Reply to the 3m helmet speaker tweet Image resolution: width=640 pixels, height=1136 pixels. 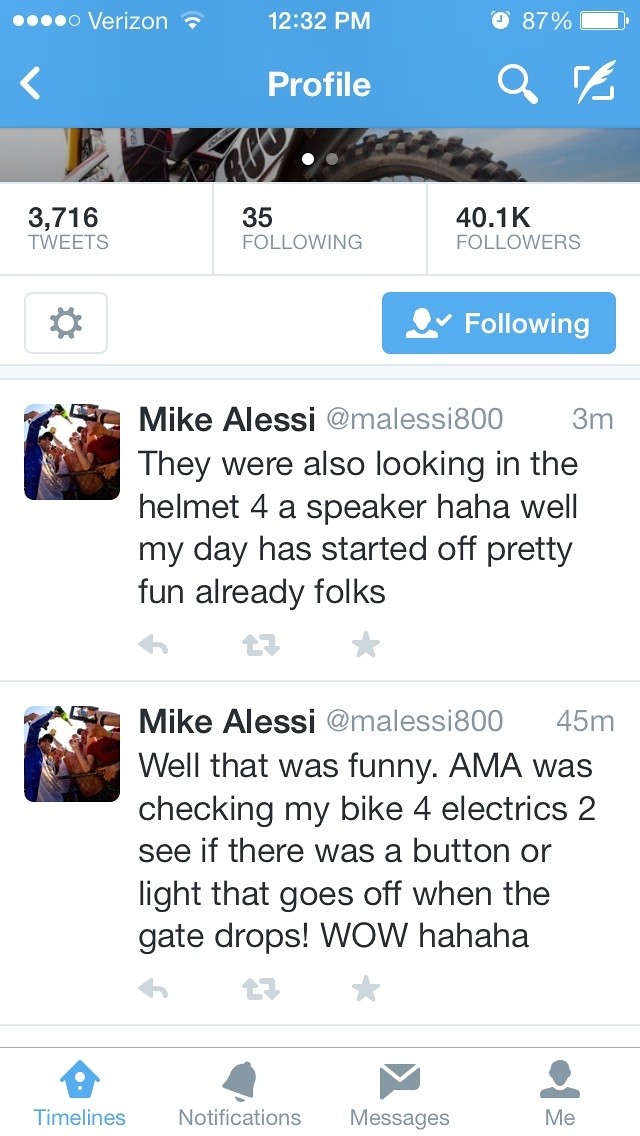pyautogui.click(x=152, y=644)
